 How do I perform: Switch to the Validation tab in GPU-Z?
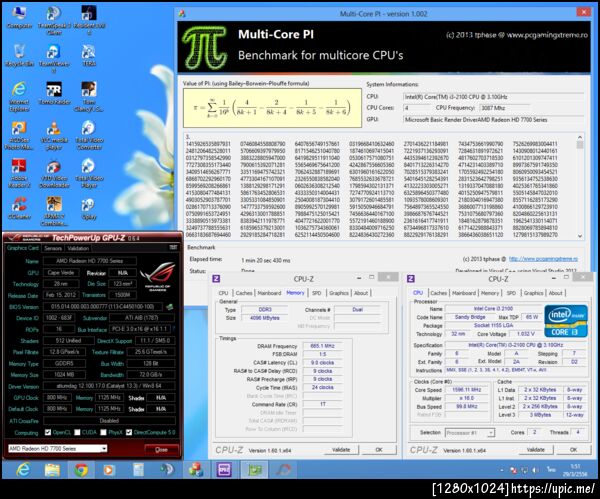78,248
